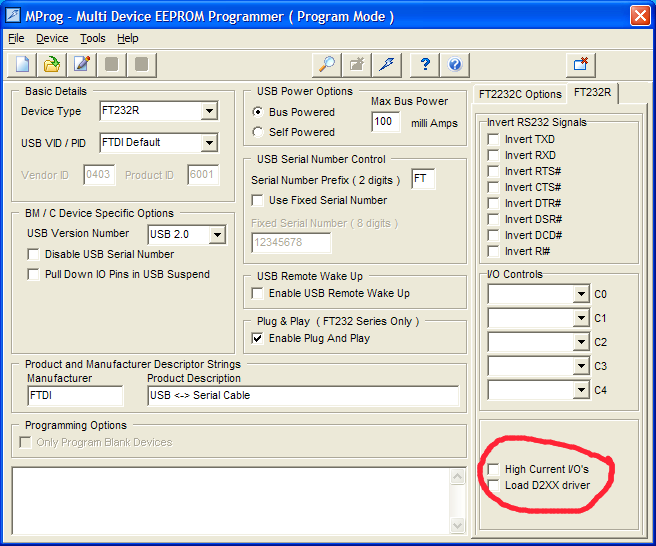
Task: Toggle the Invert CTS# checkbox
Action: coord(494,187)
